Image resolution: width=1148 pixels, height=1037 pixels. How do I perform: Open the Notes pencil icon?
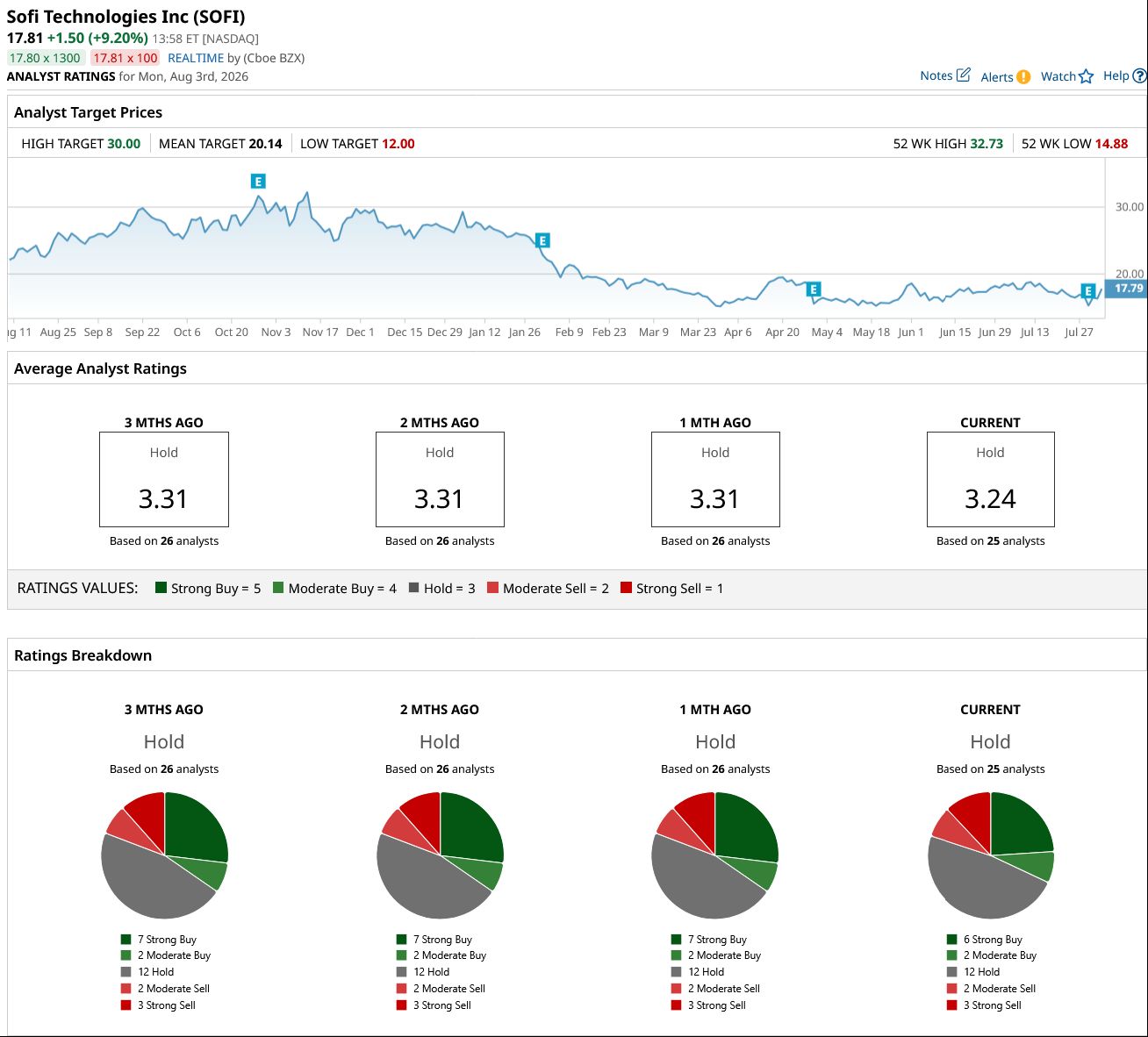click(963, 75)
